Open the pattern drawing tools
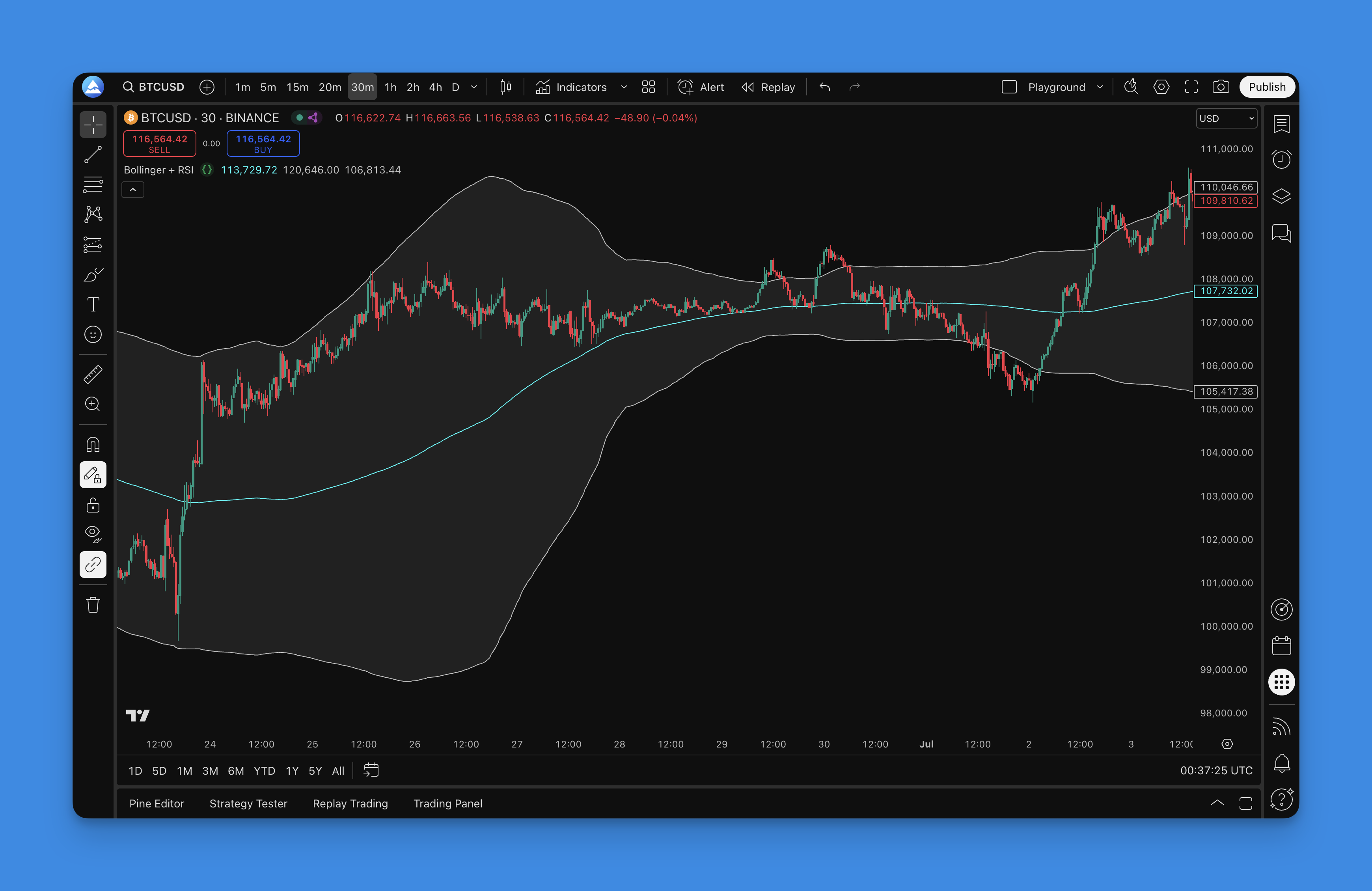This screenshot has height=891, width=1372. pyautogui.click(x=93, y=214)
